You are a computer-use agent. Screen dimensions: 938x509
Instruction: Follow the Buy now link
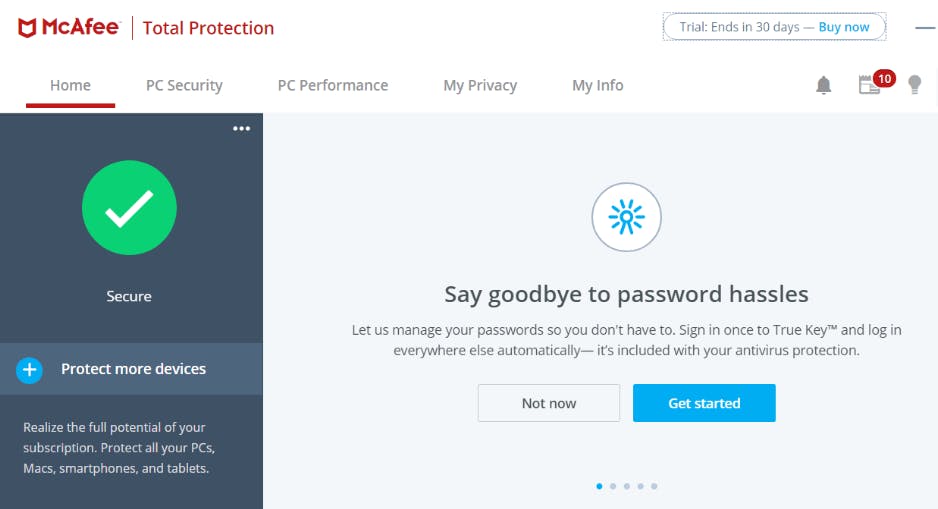coord(843,27)
